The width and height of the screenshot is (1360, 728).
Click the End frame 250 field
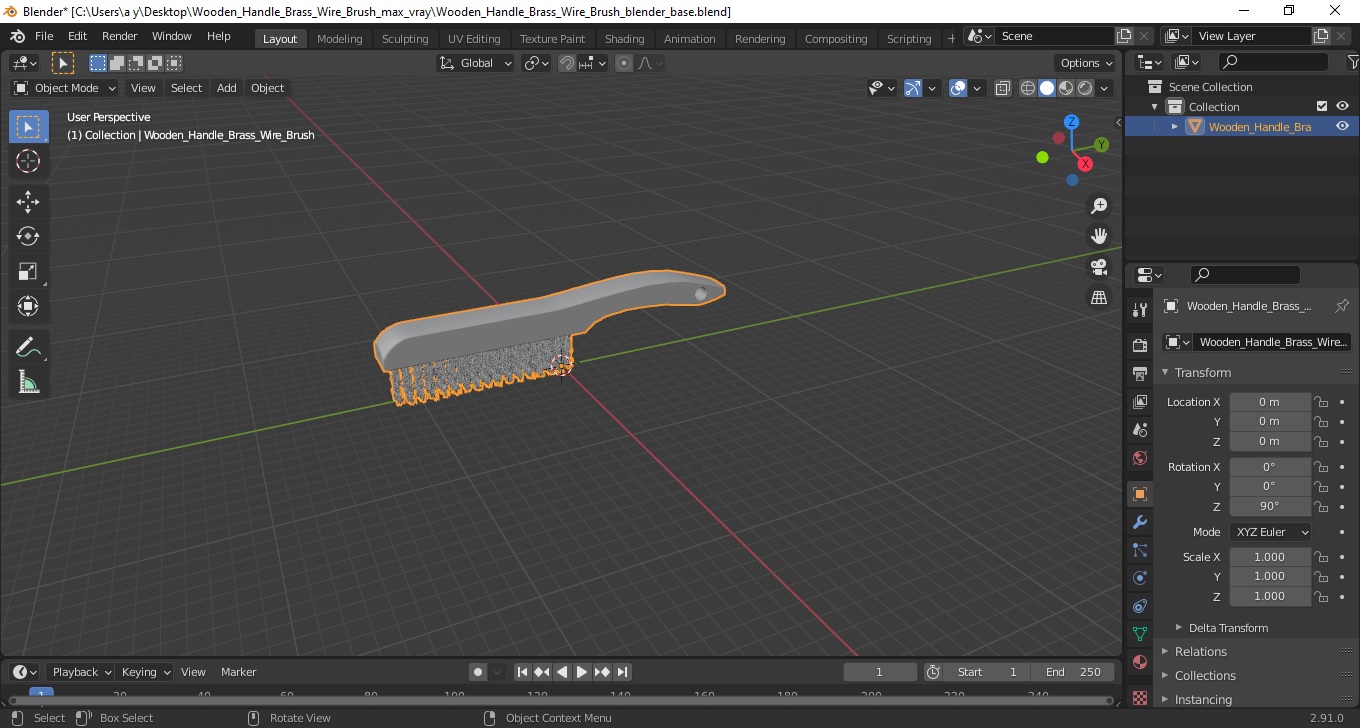[x=1074, y=672]
